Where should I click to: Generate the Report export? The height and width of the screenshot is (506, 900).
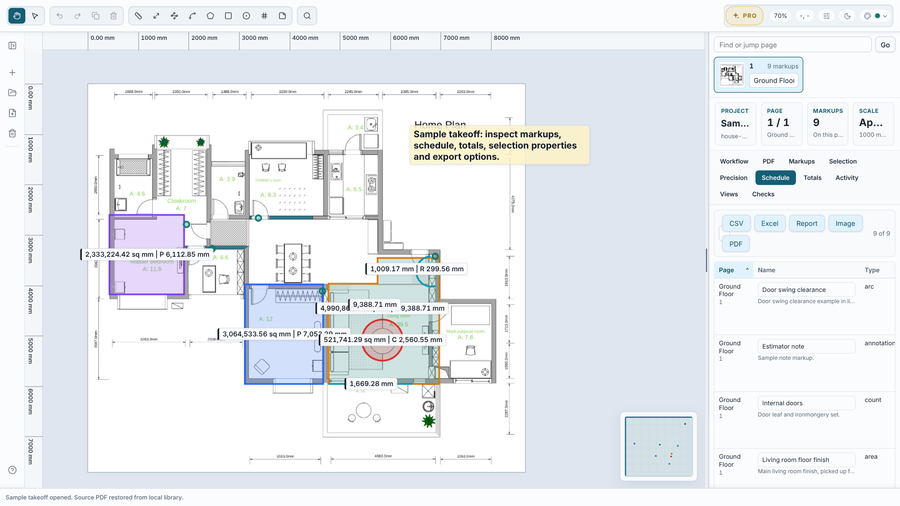click(806, 224)
